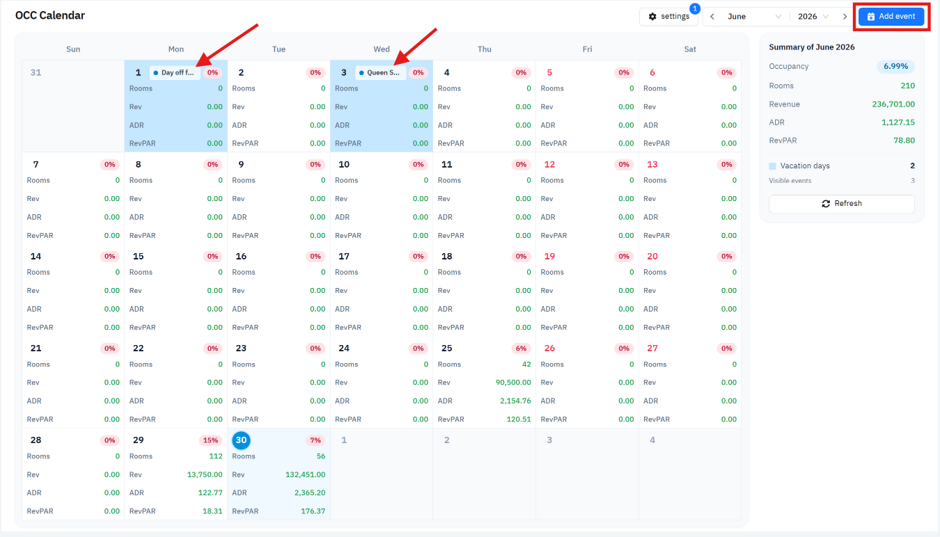Screen dimensions: 940x537
Task: Go to next month arrow
Action: coord(845,17)
